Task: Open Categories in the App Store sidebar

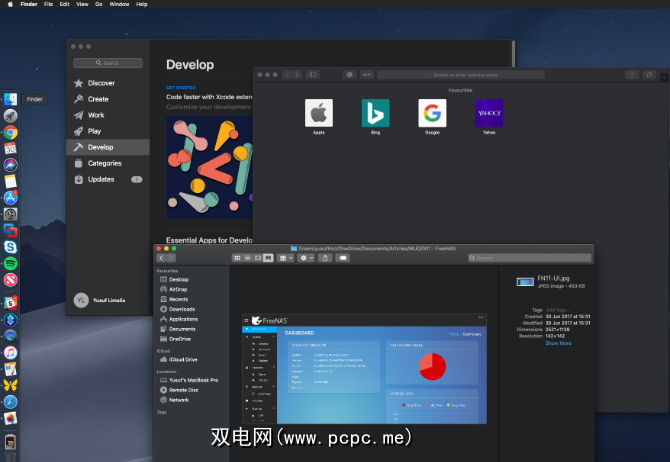Action: [x=104, y=163]
